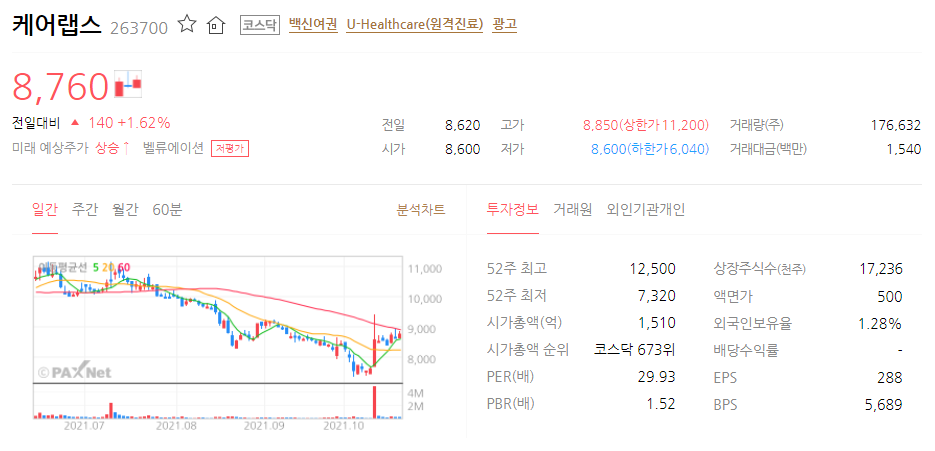Click the 시가 value 8,600
935x451 pixels.
463,150
